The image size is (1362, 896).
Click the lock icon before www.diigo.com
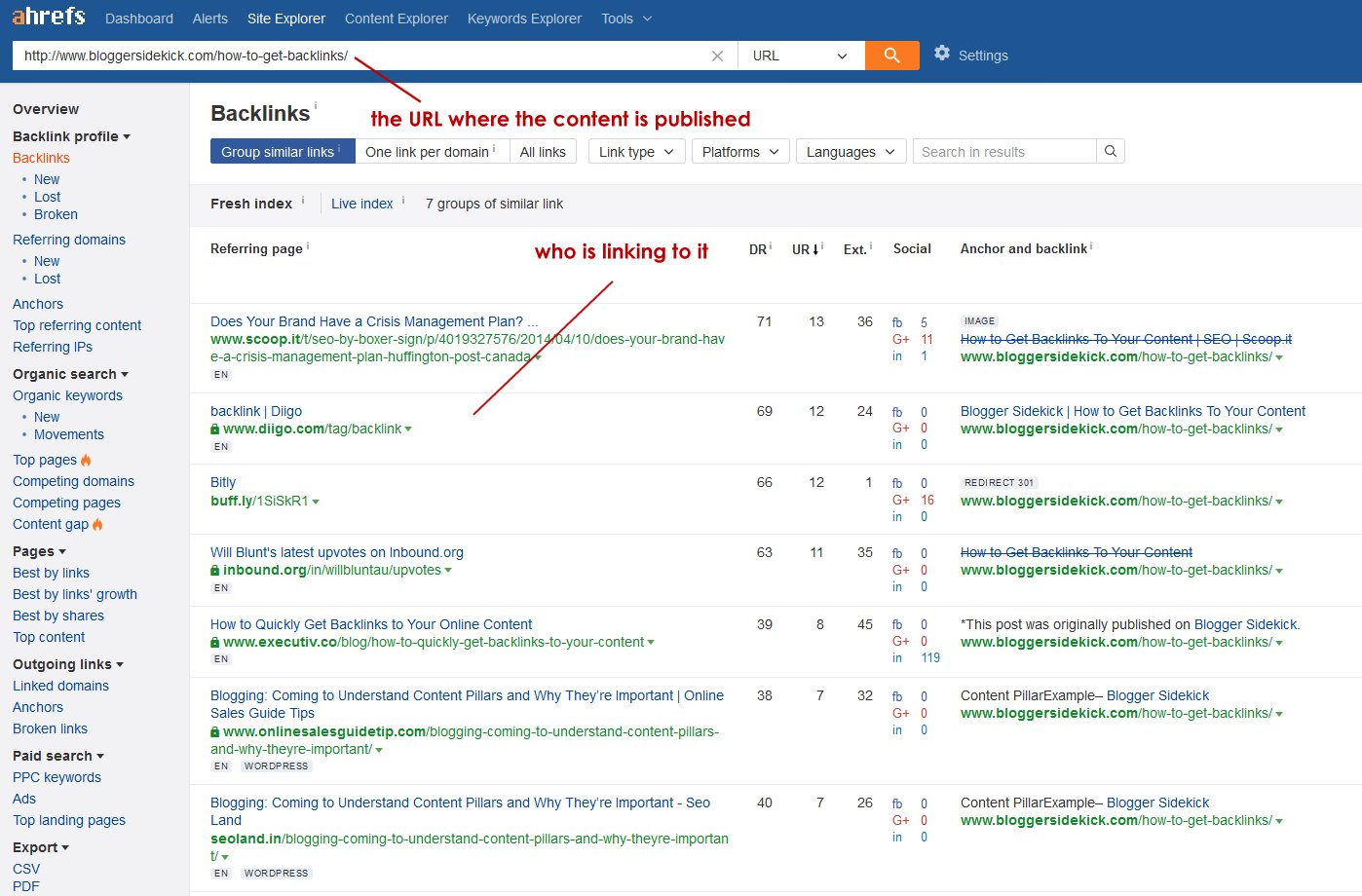tap(215, 429)
